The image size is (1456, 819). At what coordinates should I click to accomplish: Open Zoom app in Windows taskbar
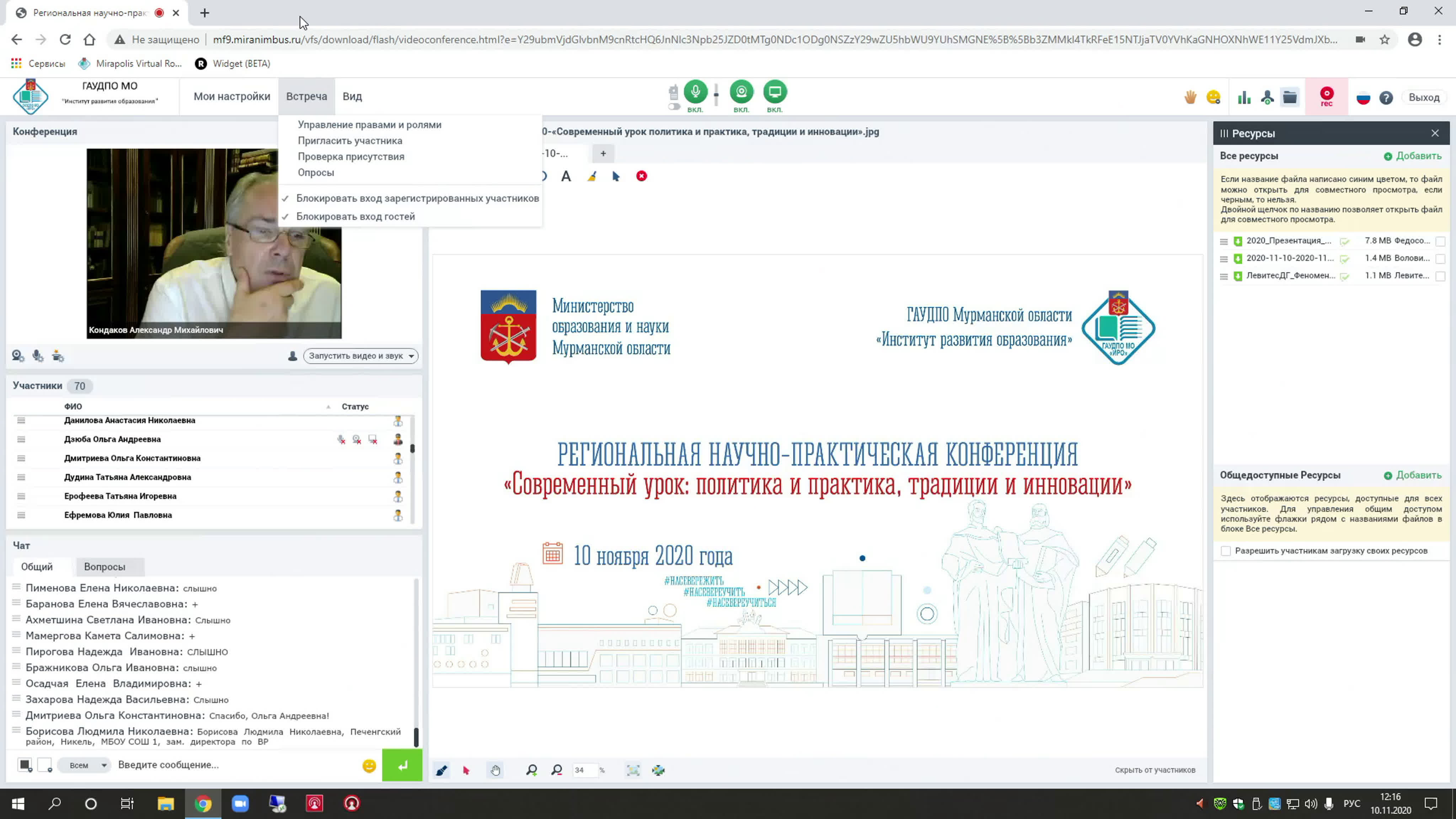pos(240,803)
